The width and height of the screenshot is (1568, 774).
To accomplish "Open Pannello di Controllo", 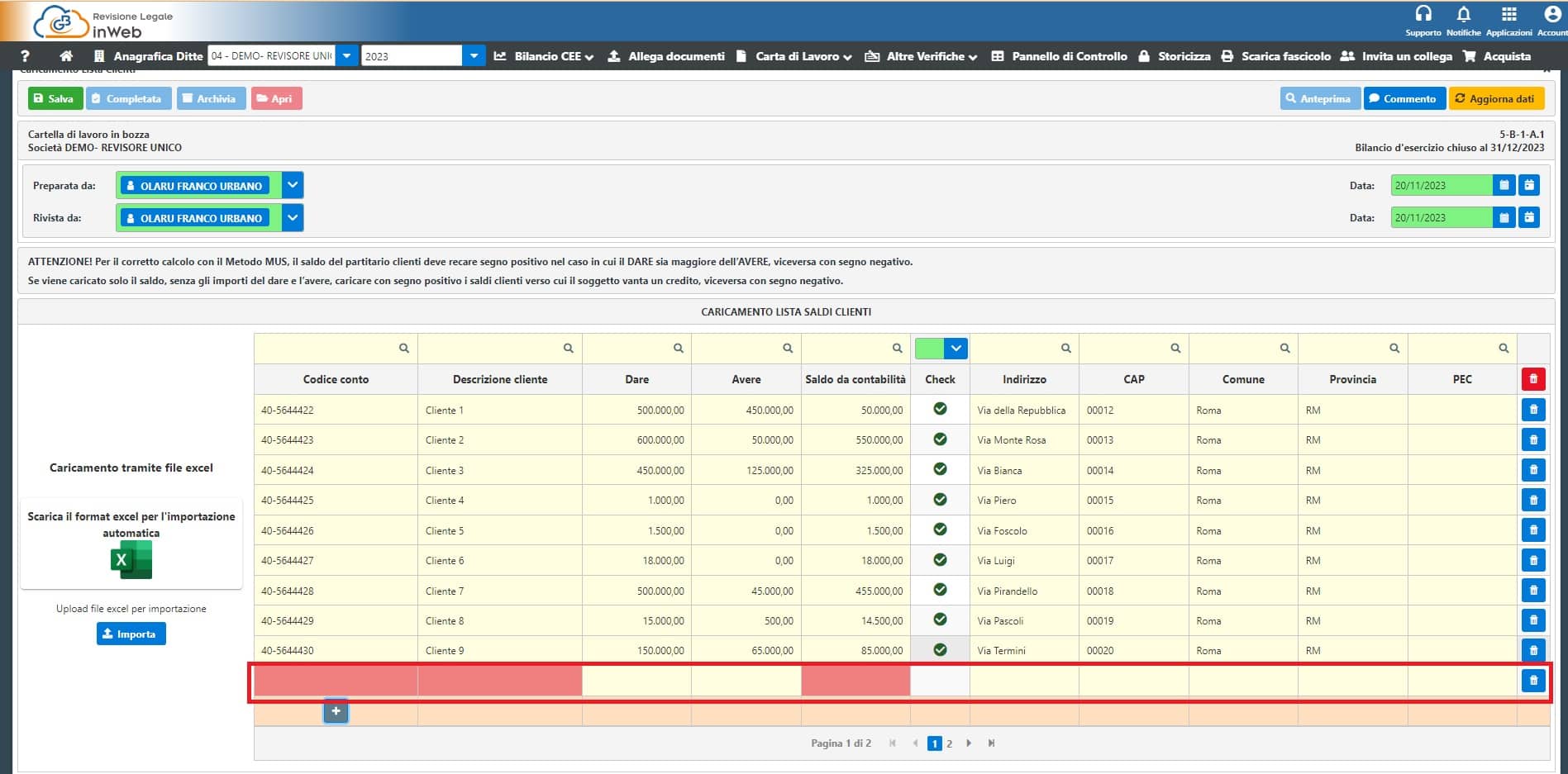I will [x=1059, y=56].
